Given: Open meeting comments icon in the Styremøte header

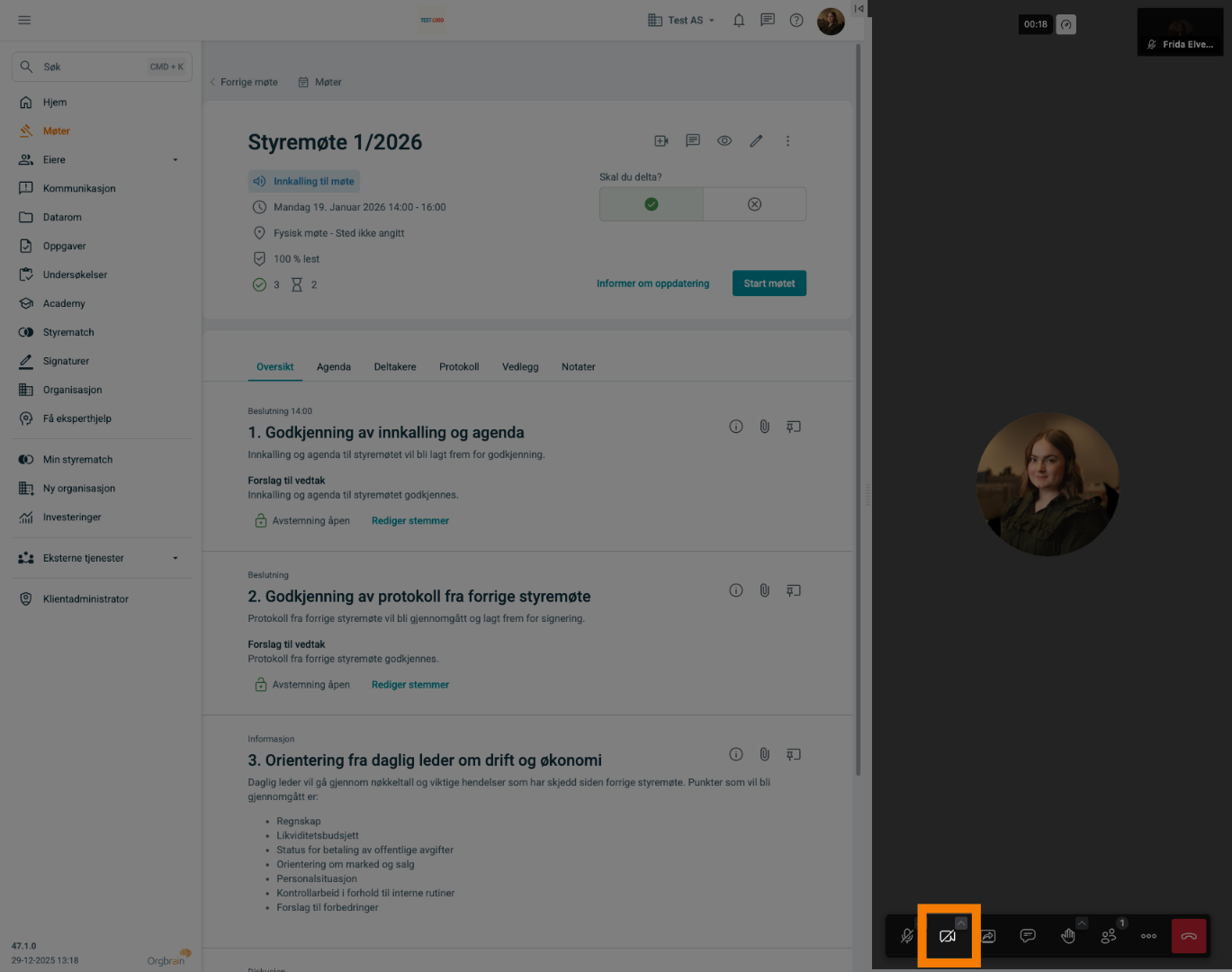Looking at the screenshot, I should [693, 141].
